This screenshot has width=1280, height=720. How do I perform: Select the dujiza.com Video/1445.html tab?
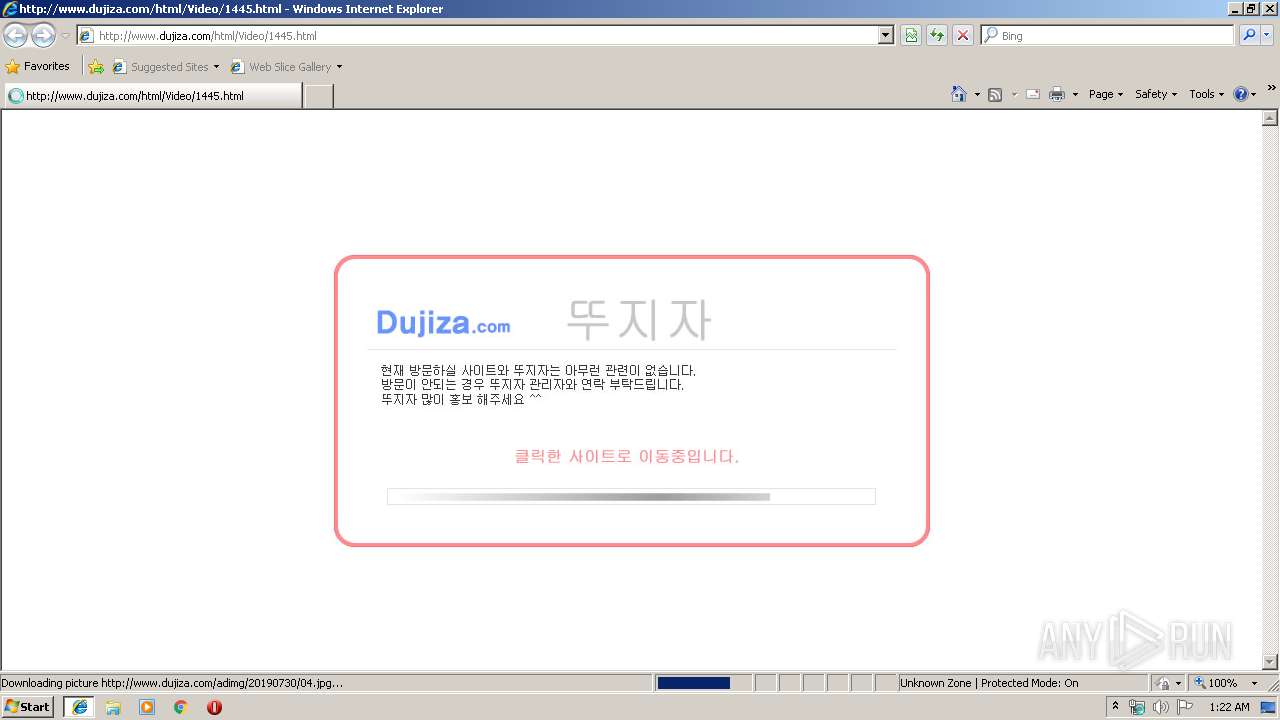point(152,96)
